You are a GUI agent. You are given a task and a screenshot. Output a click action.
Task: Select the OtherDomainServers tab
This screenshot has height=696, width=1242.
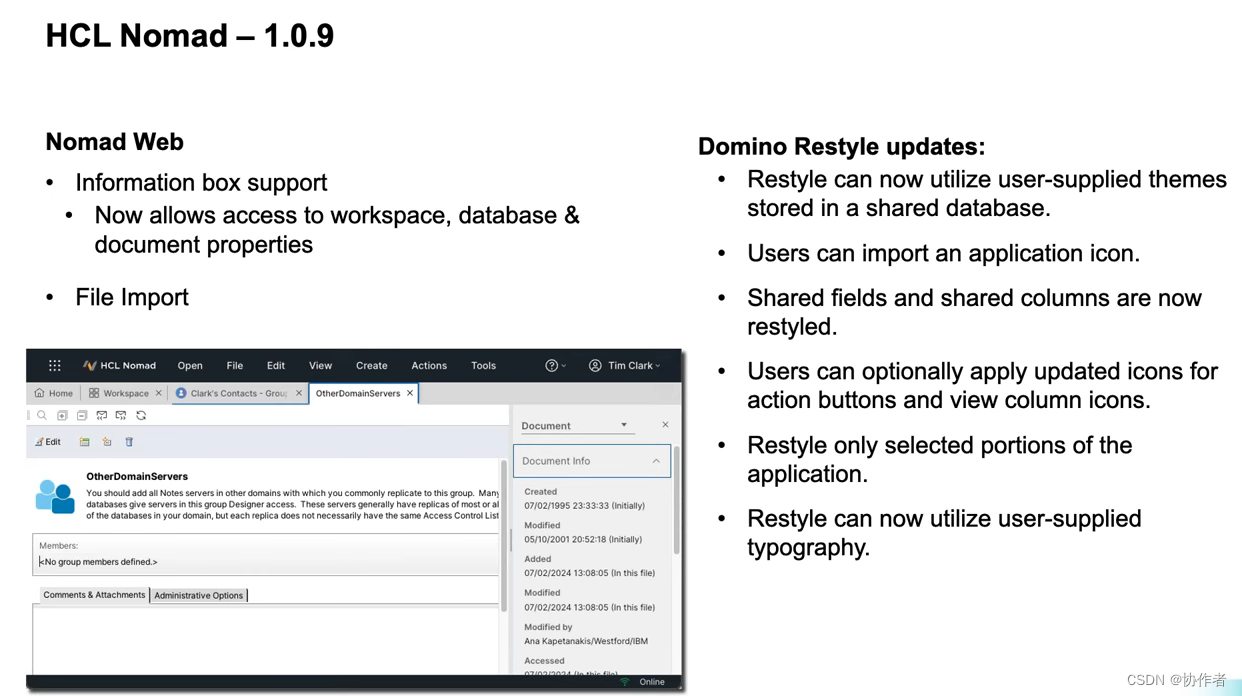[x=364, y=393]
